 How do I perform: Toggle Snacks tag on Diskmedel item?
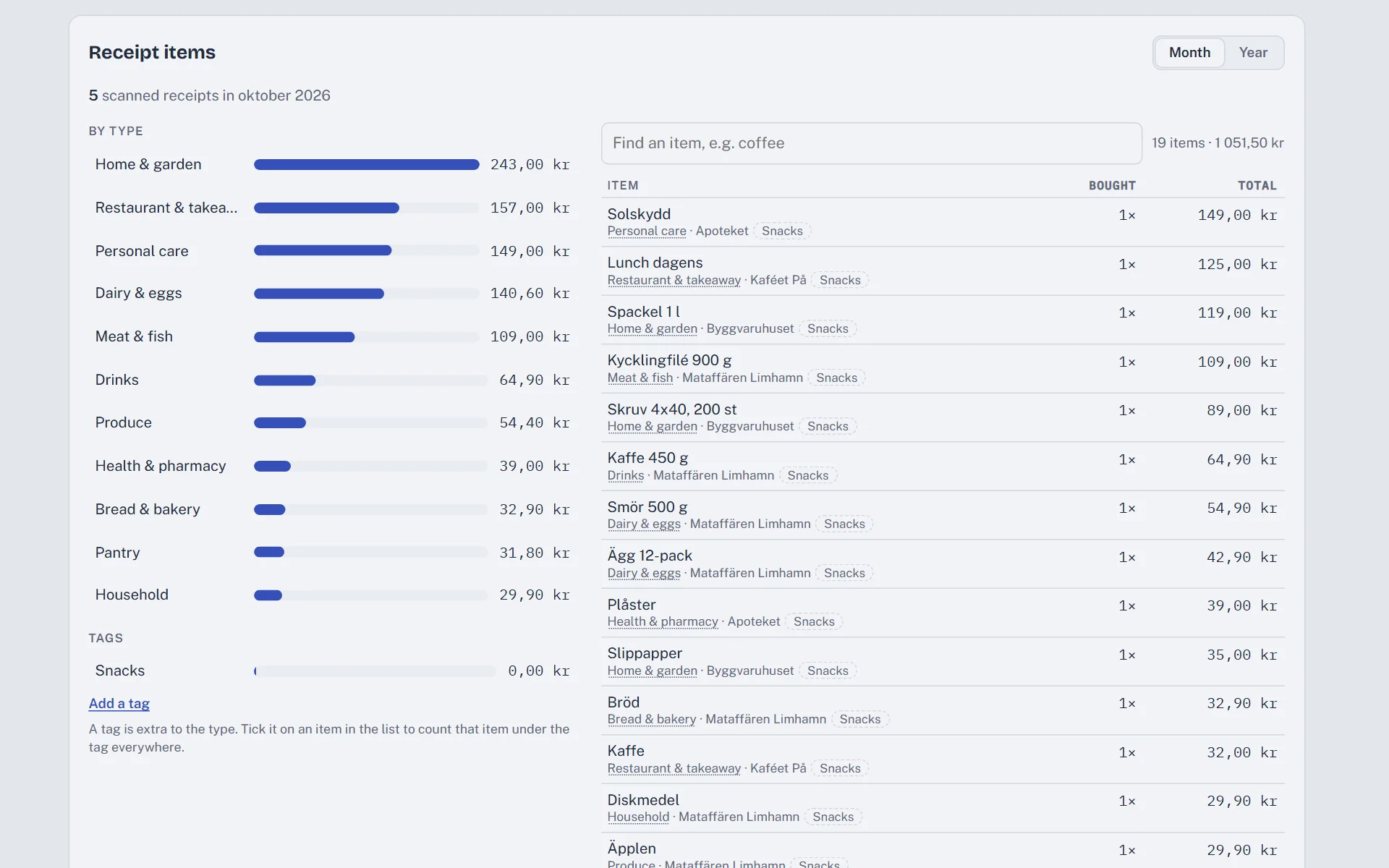(x=833, y=817)
